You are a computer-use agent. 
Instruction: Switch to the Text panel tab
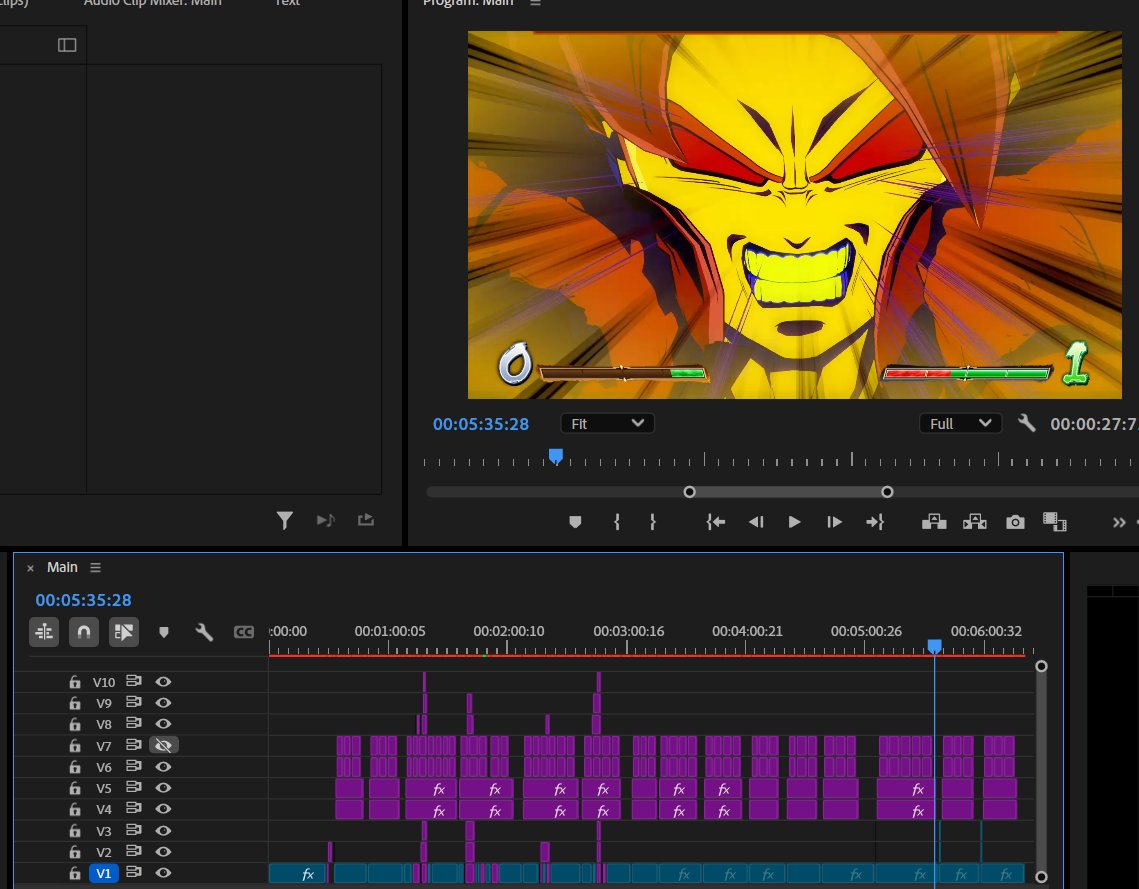coord(287,3)
